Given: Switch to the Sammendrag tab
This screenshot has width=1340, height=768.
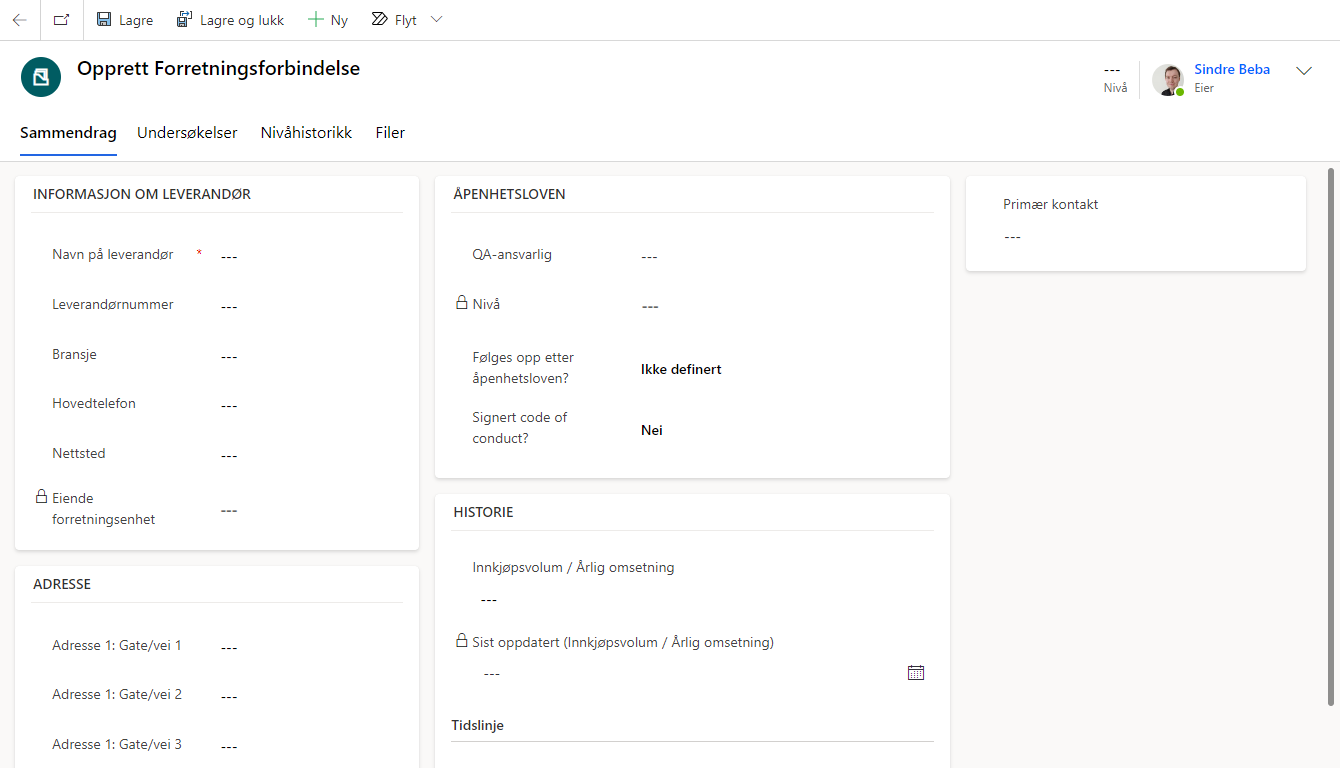Looking at the screenshot, I should pyautogui.click(x=68, y=133).
